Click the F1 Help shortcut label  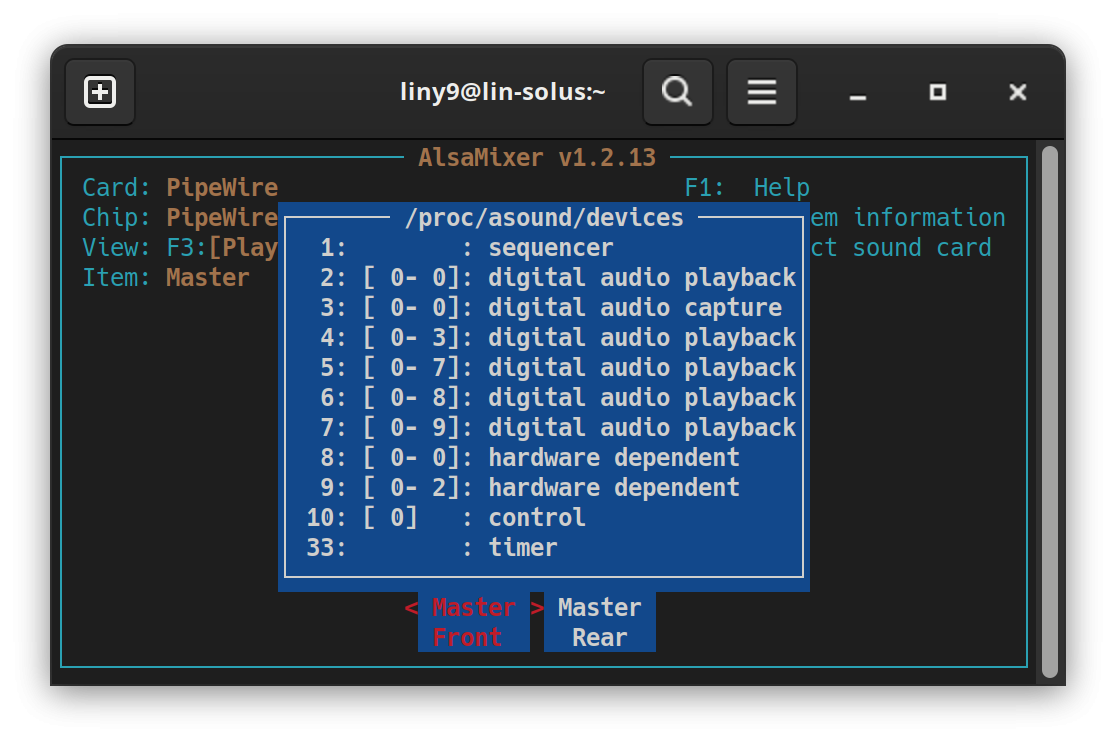[x=746, y=188]
